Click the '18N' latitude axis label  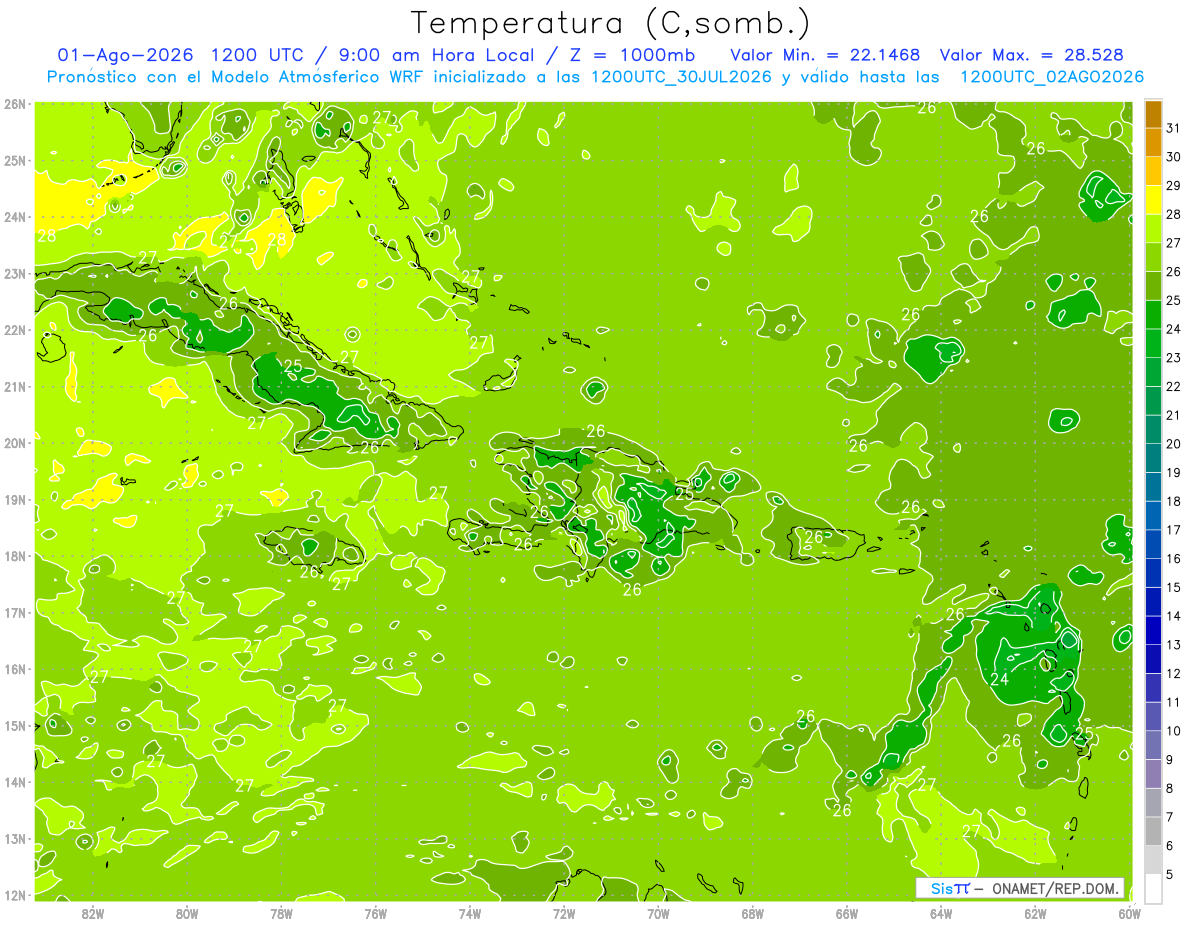[15, 555]
